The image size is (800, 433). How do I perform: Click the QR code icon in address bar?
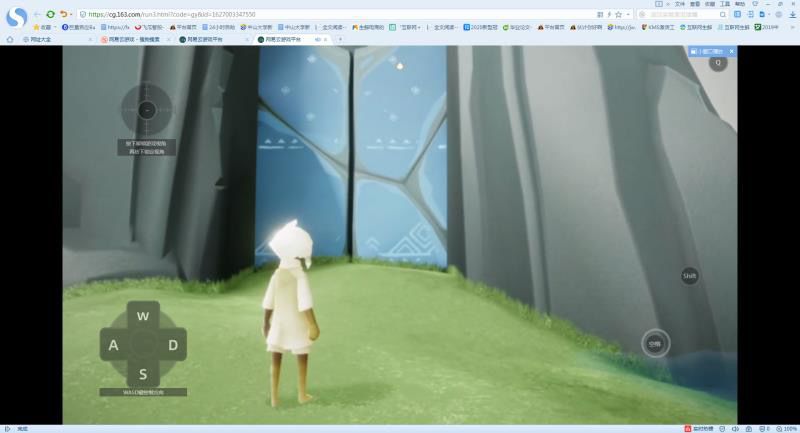(600, 14)
